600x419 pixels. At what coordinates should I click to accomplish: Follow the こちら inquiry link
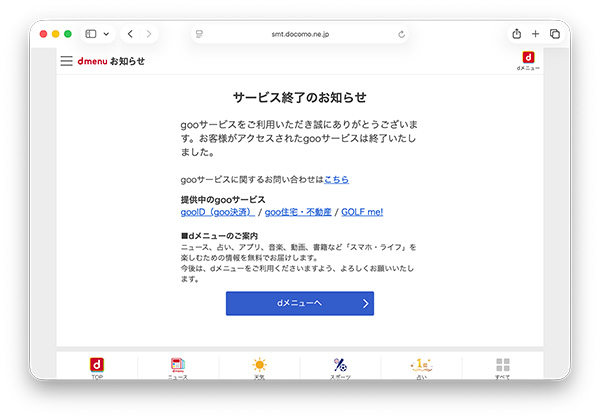click(336, 179)
